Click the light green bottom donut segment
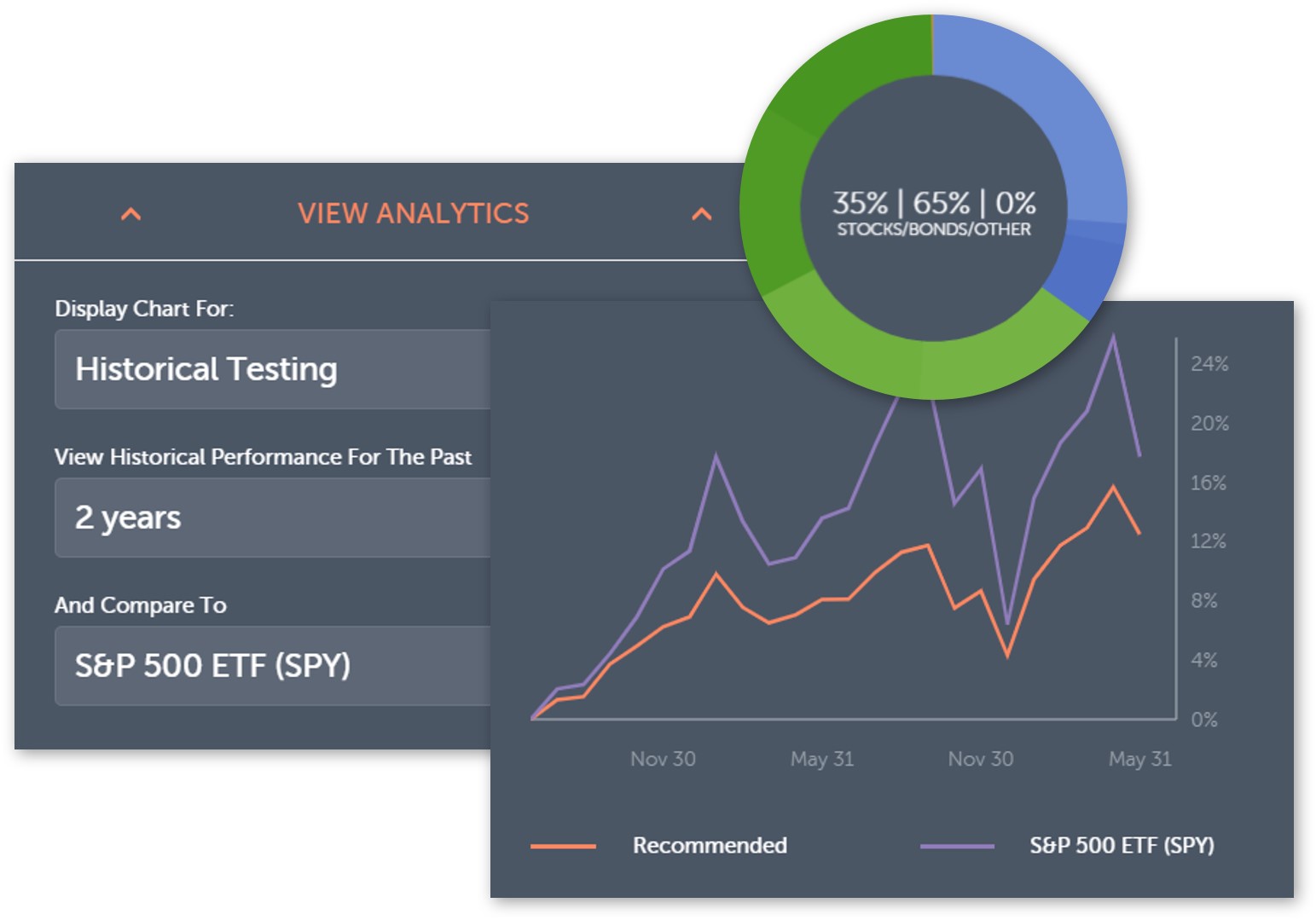The width and height of the screenshot is (1316, 920). [x=921, y=358]
